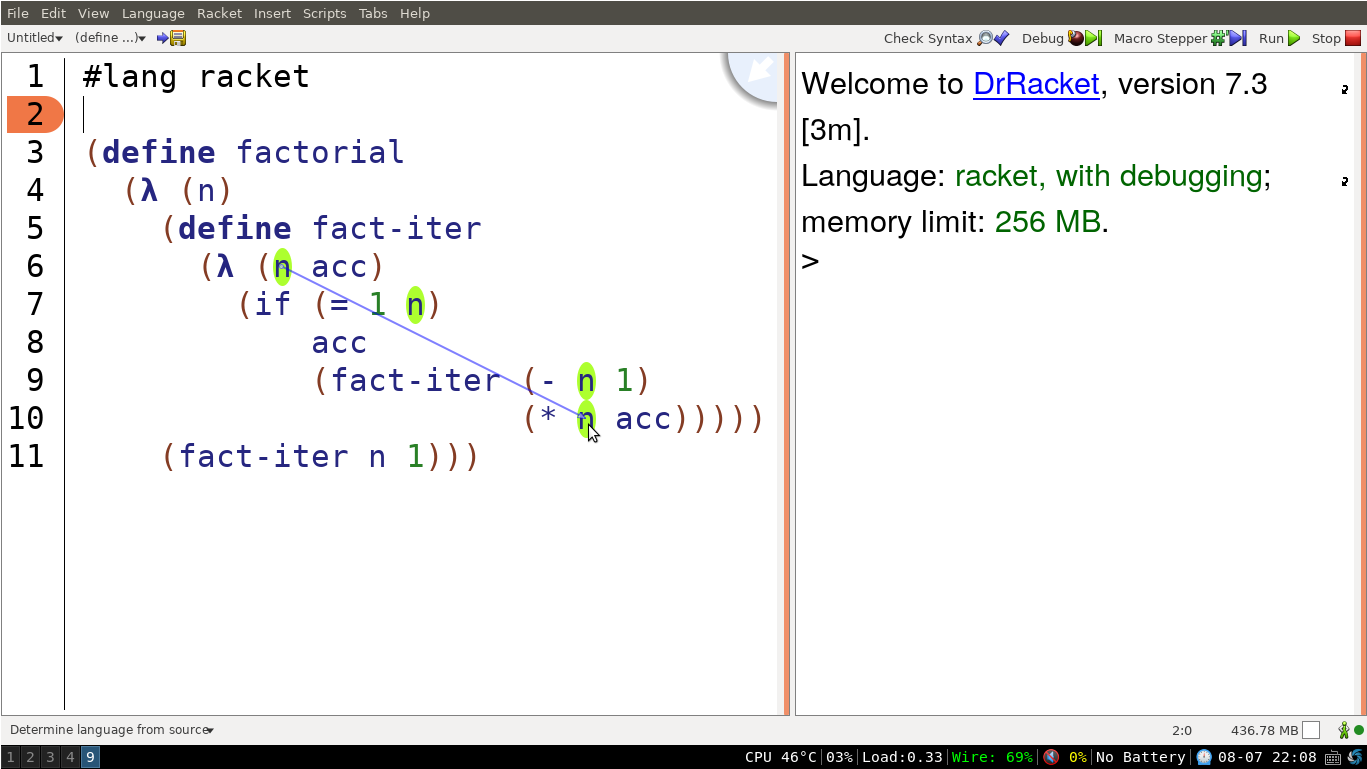Open 'Determine language from source' chooser
1367x769 pixels.
[x=112, y=730]
